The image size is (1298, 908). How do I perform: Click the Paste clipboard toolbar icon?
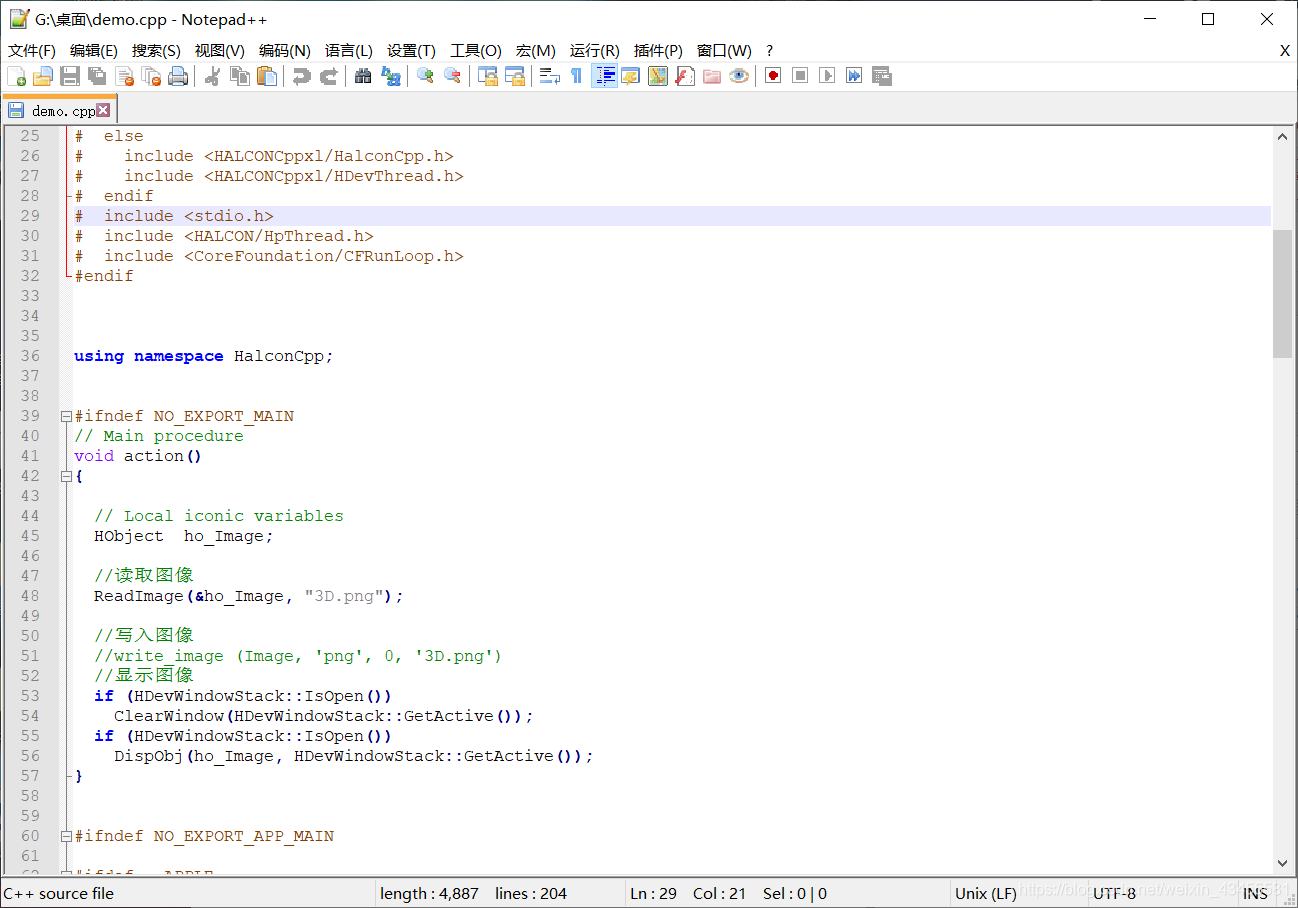click(267, 76)
